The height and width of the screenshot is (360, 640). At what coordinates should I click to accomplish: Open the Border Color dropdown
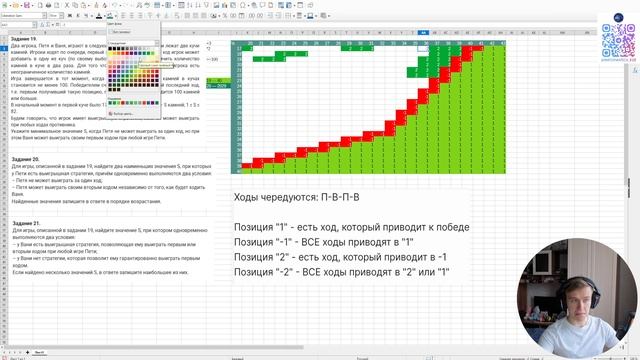[x=316, y=16]
